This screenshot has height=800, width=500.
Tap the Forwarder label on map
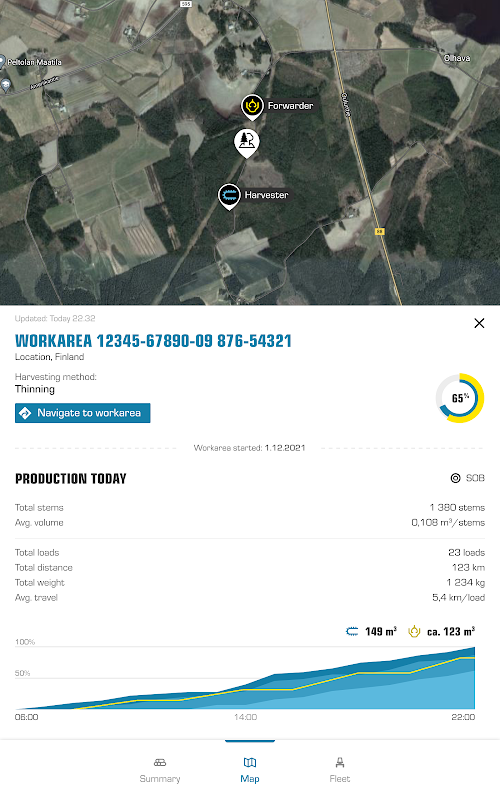290,106
